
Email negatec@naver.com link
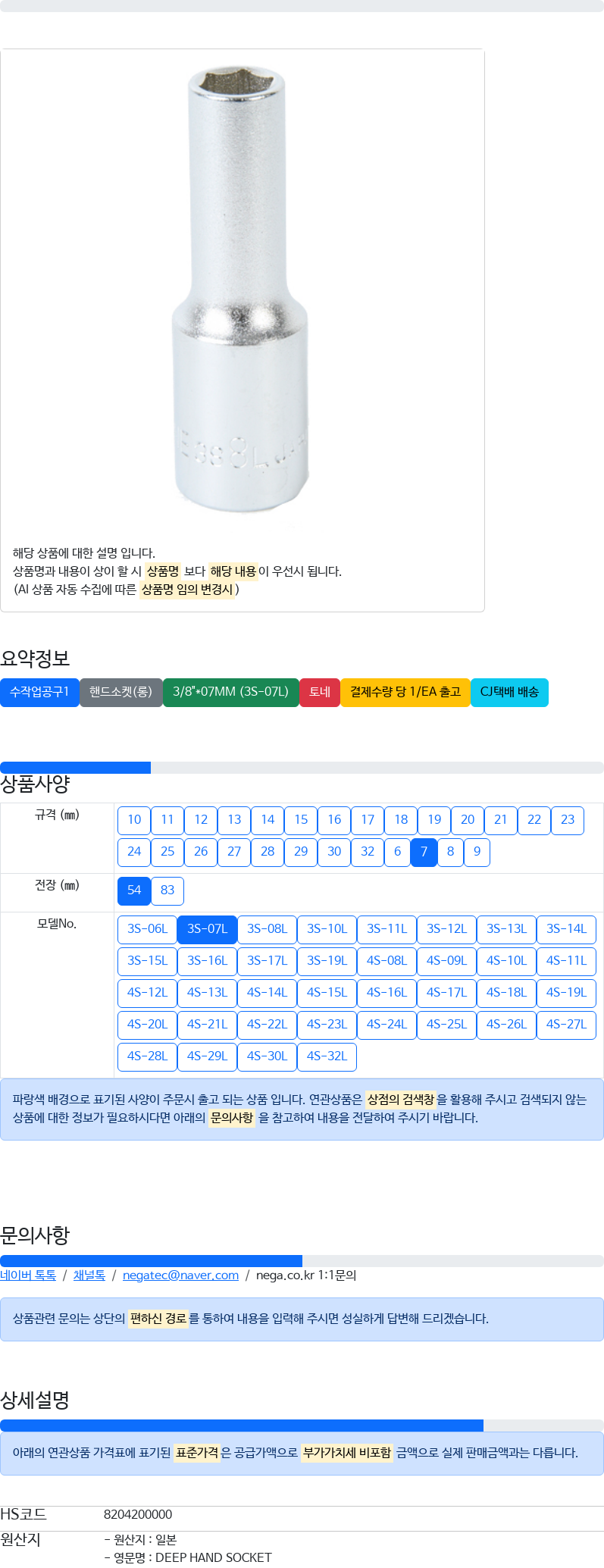180,1275
